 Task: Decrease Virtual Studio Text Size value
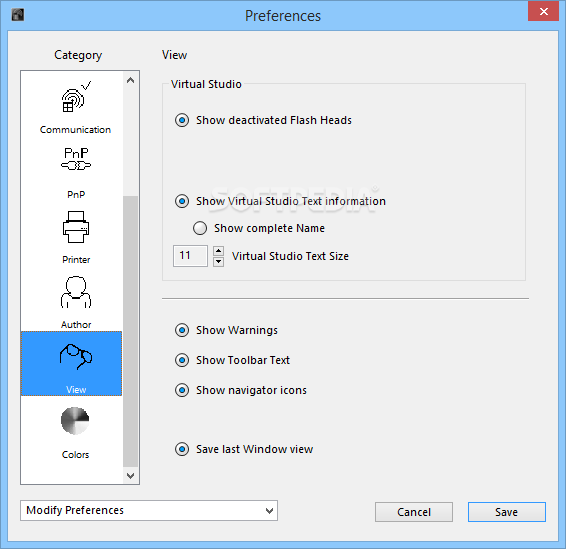tap(218, 261)
